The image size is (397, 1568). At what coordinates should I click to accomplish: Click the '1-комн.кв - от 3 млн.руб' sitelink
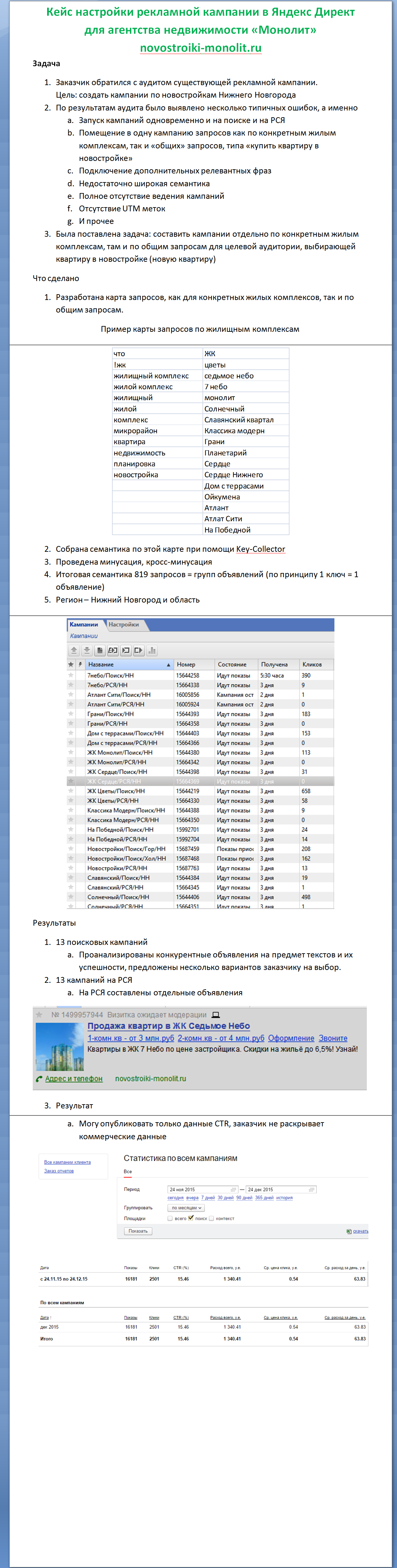pos(131,1038)
